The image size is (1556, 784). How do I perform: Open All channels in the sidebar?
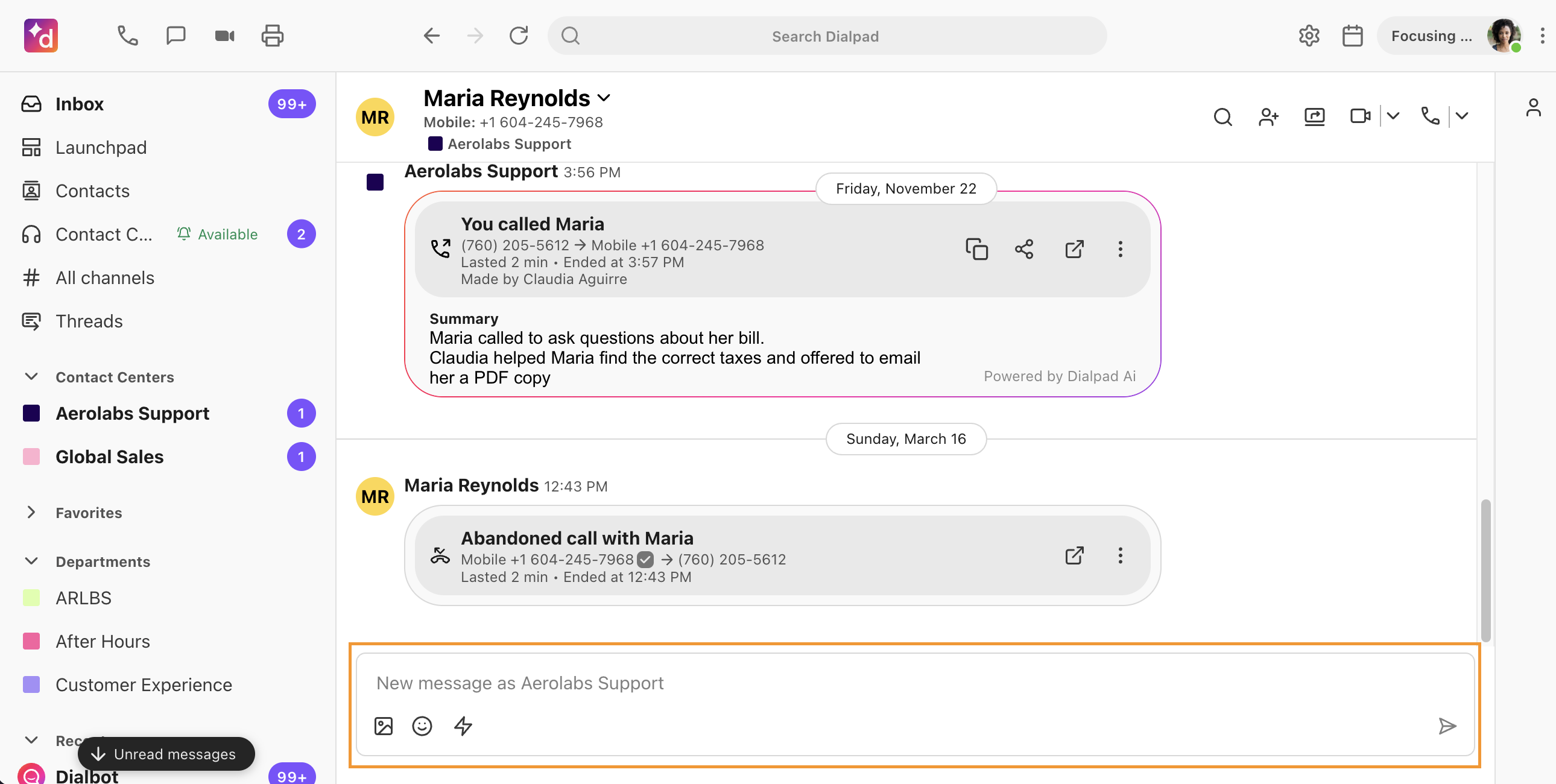click(x=168, y=278)
